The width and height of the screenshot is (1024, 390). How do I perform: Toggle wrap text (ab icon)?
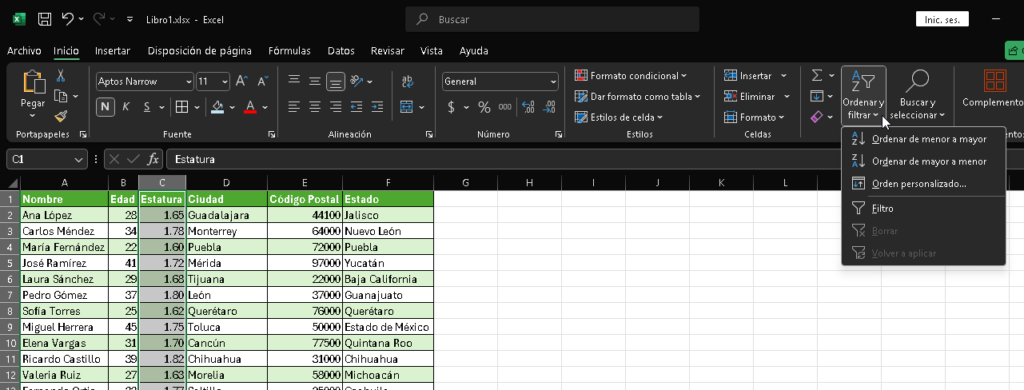point(408,81)
